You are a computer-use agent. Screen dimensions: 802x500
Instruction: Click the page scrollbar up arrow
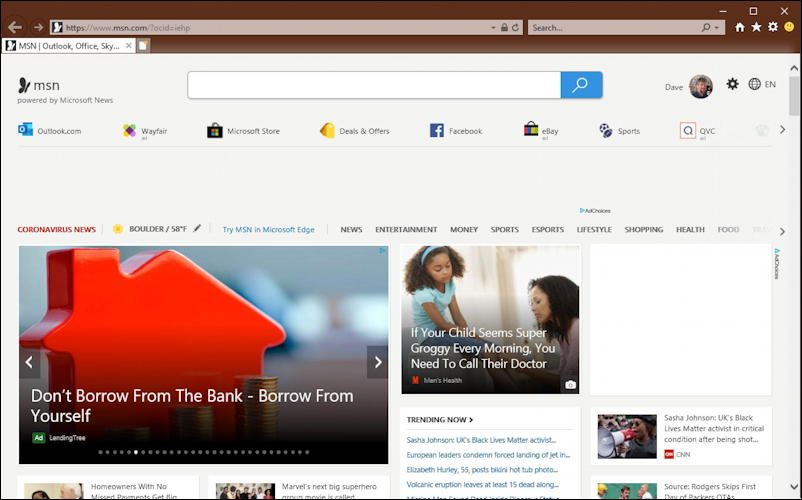pyautogui.click(x=794, y=67)
